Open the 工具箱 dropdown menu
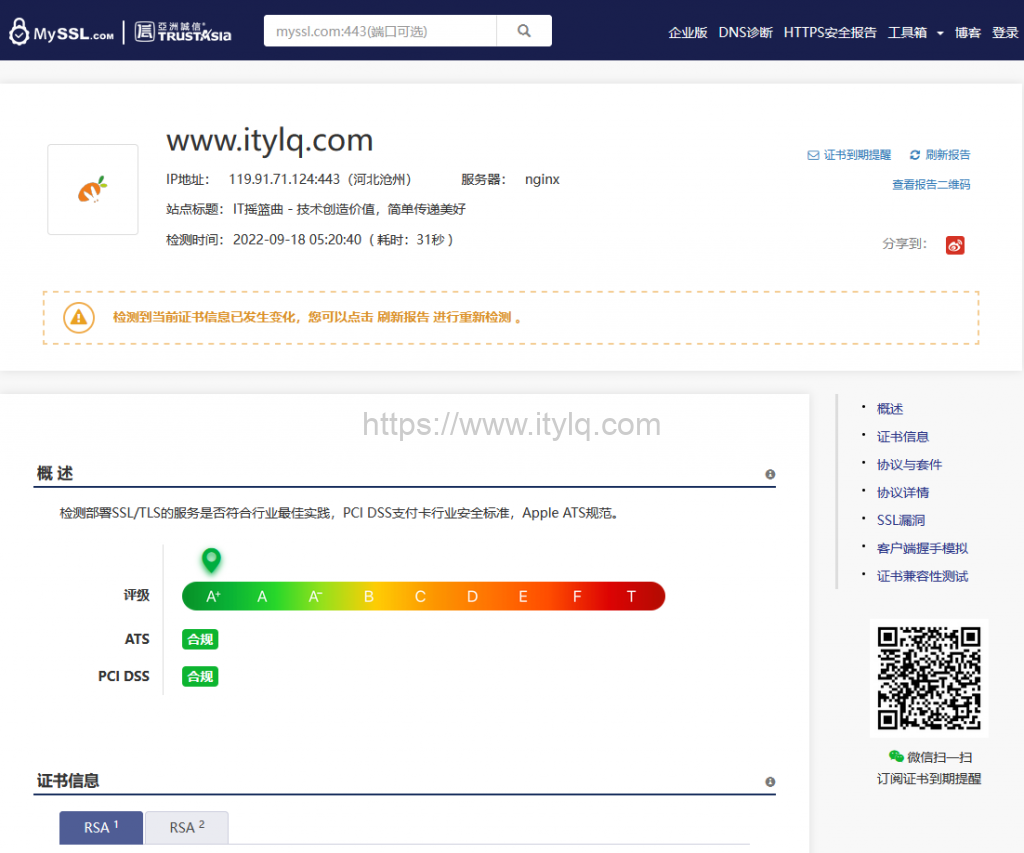This screenshot has width=1024, height=853. (910, 31)
